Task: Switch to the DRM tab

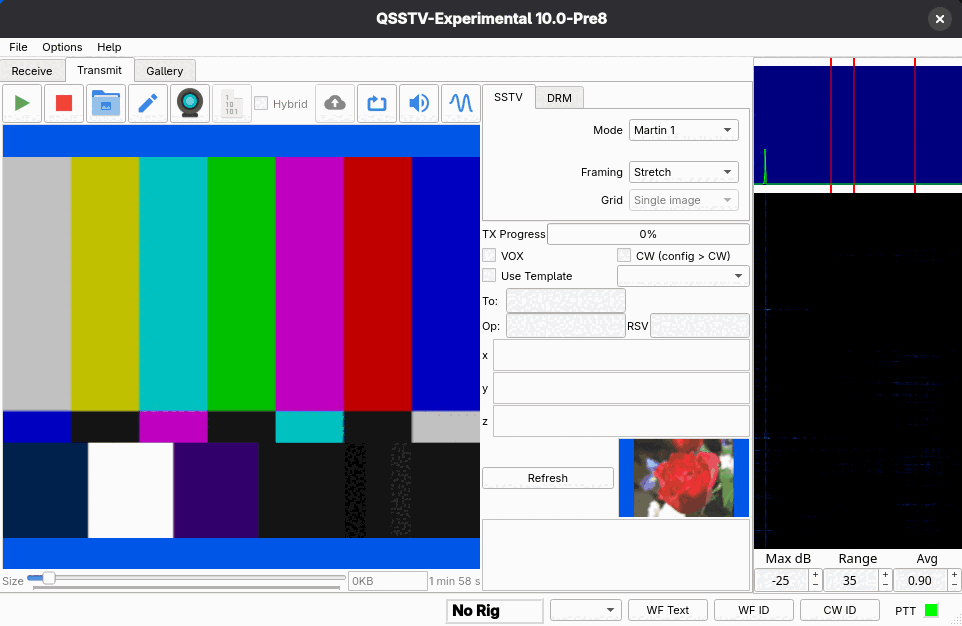Action: (559, 98)
